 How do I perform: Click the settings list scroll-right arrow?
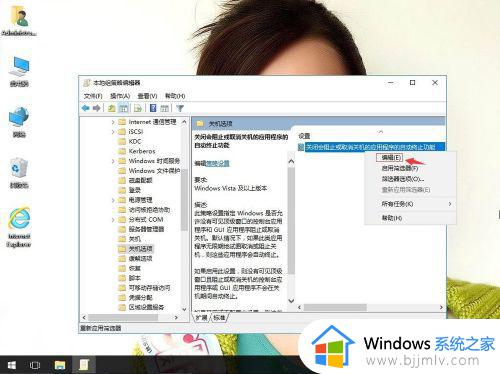click(x=441, y=307)
